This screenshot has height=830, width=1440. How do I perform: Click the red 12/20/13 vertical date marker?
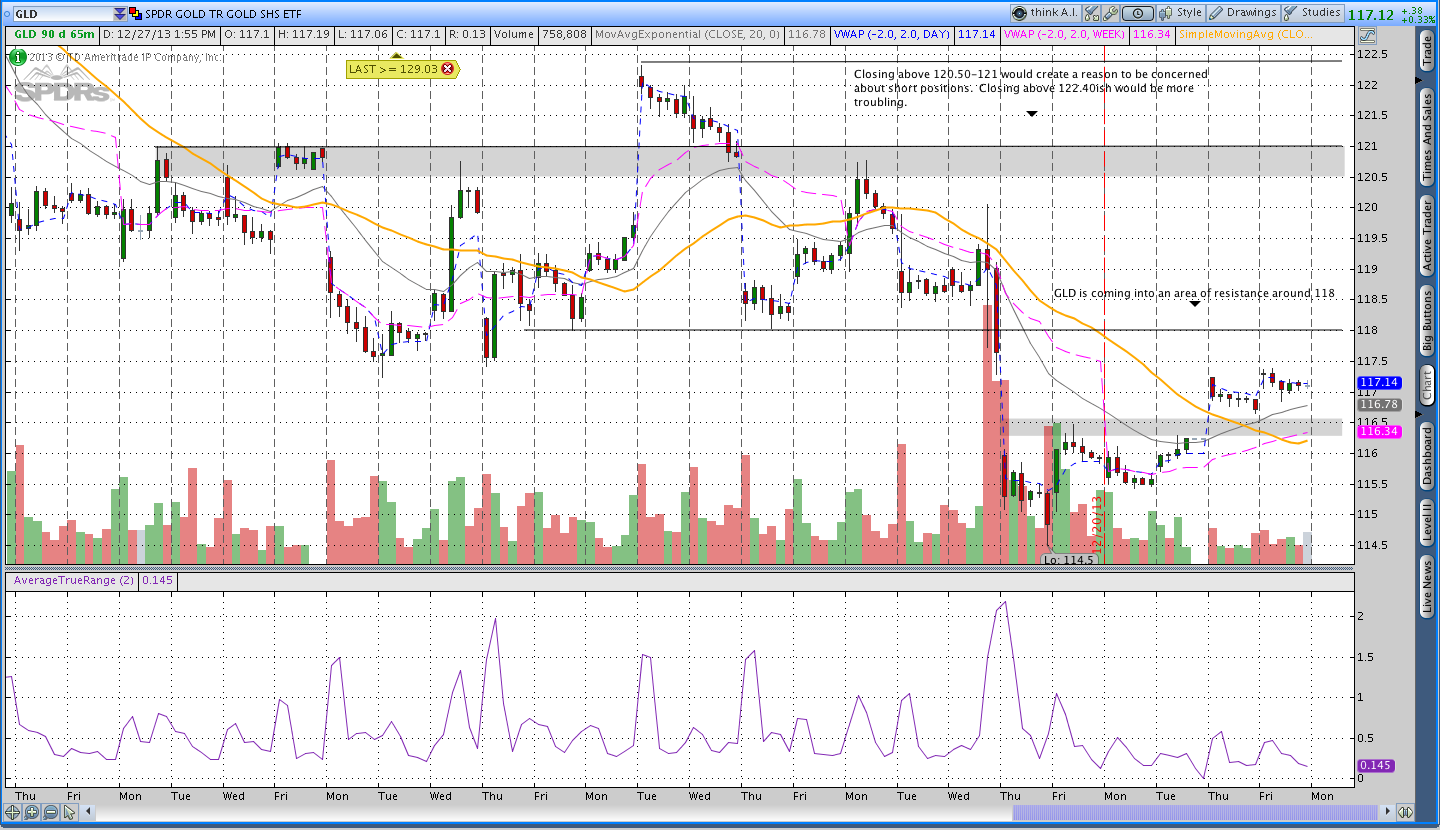[x=1097, y=526]
